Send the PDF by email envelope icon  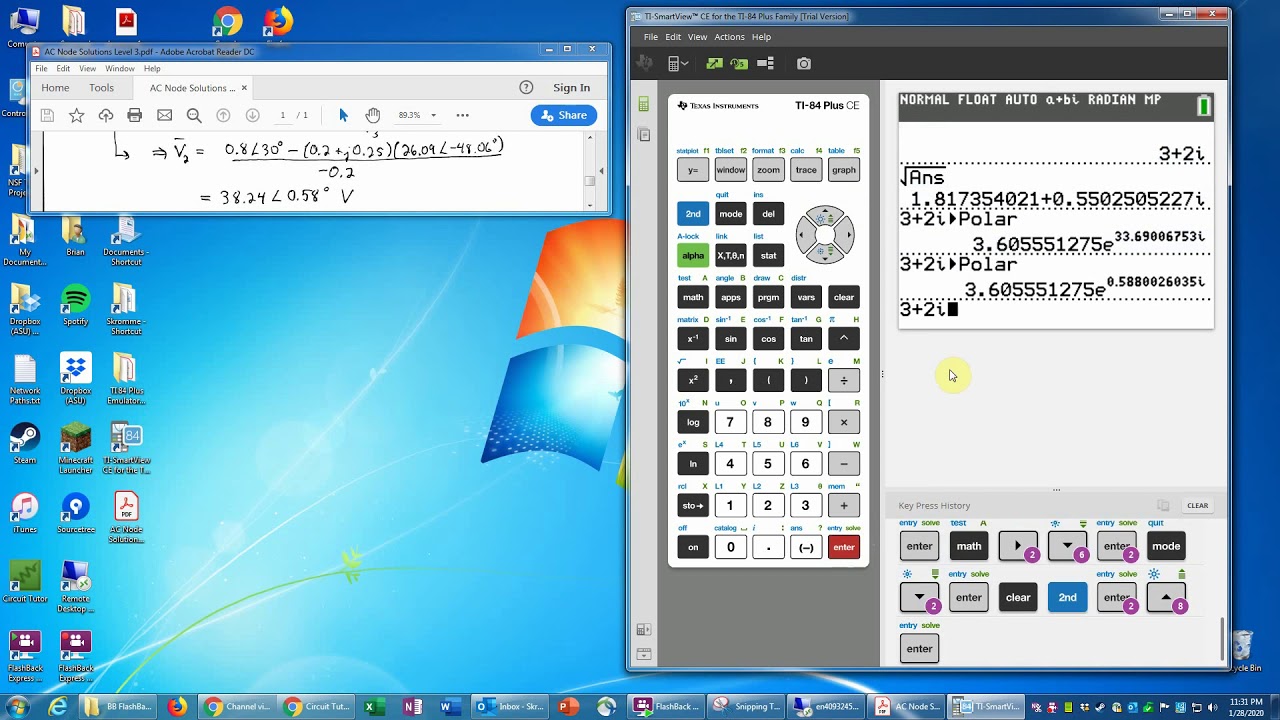pos(164,115)
